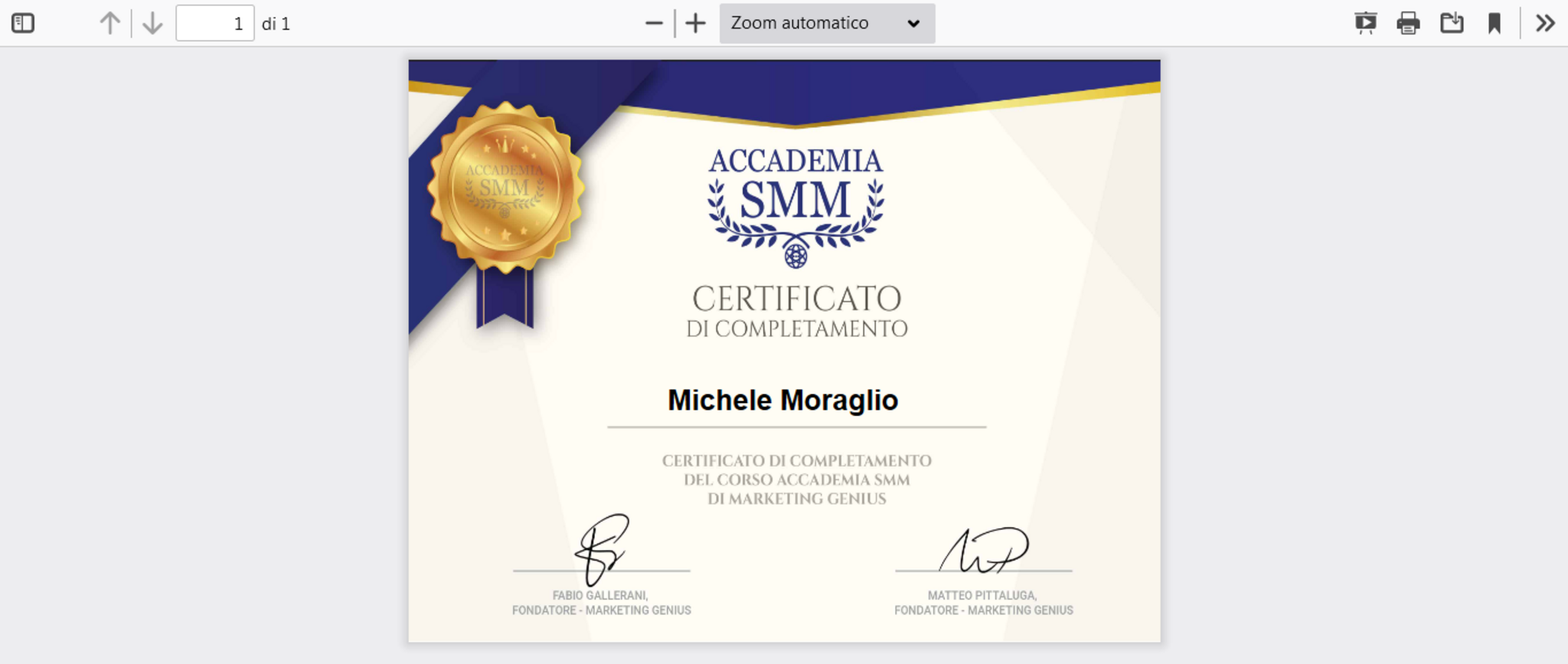1568x664 pixels.
Task: Select the name Michele Moraglio
Action: (782, 400)
